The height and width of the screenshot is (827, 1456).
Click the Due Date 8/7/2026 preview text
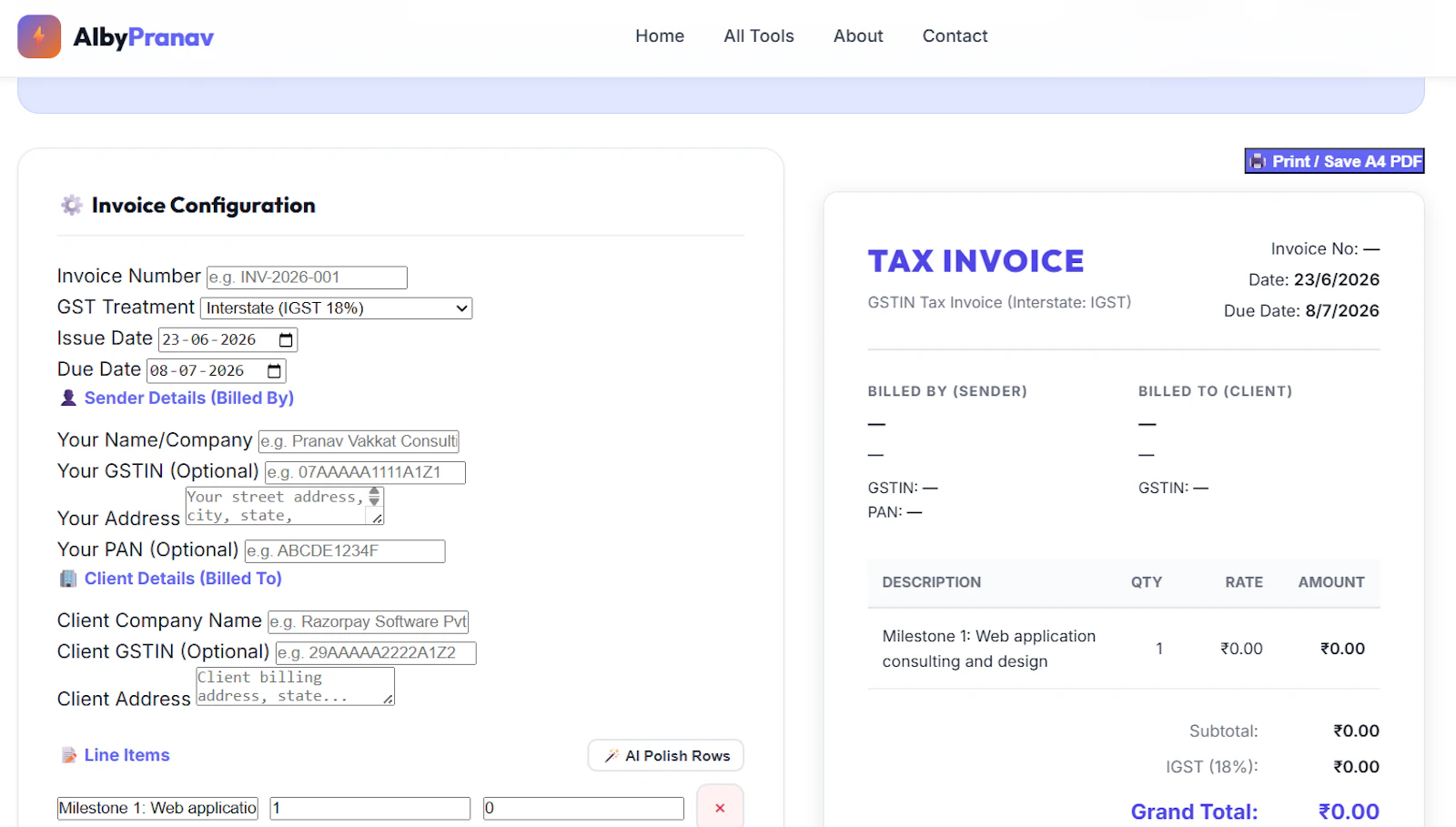pyautogui.click(x=1301, y=311)
